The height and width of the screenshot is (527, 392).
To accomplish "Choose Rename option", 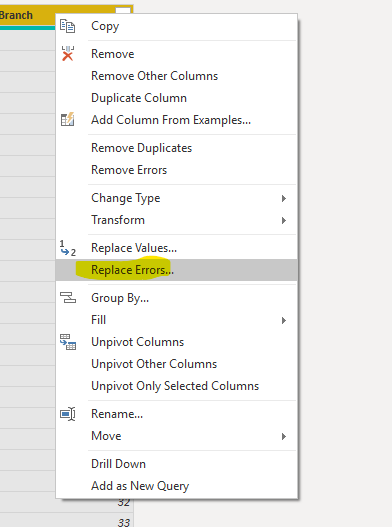I will 177,414.
